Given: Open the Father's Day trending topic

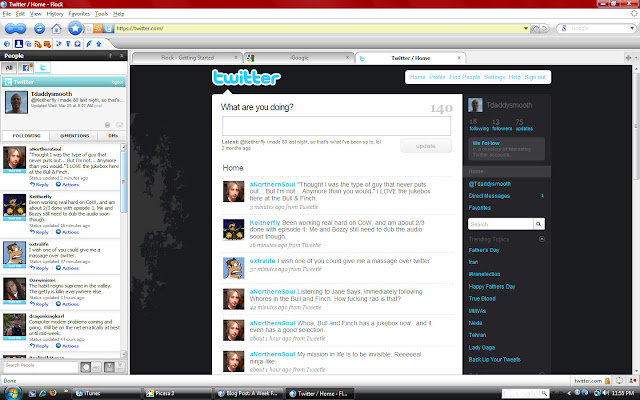Looking at the screenshot, I should (484, 250).
